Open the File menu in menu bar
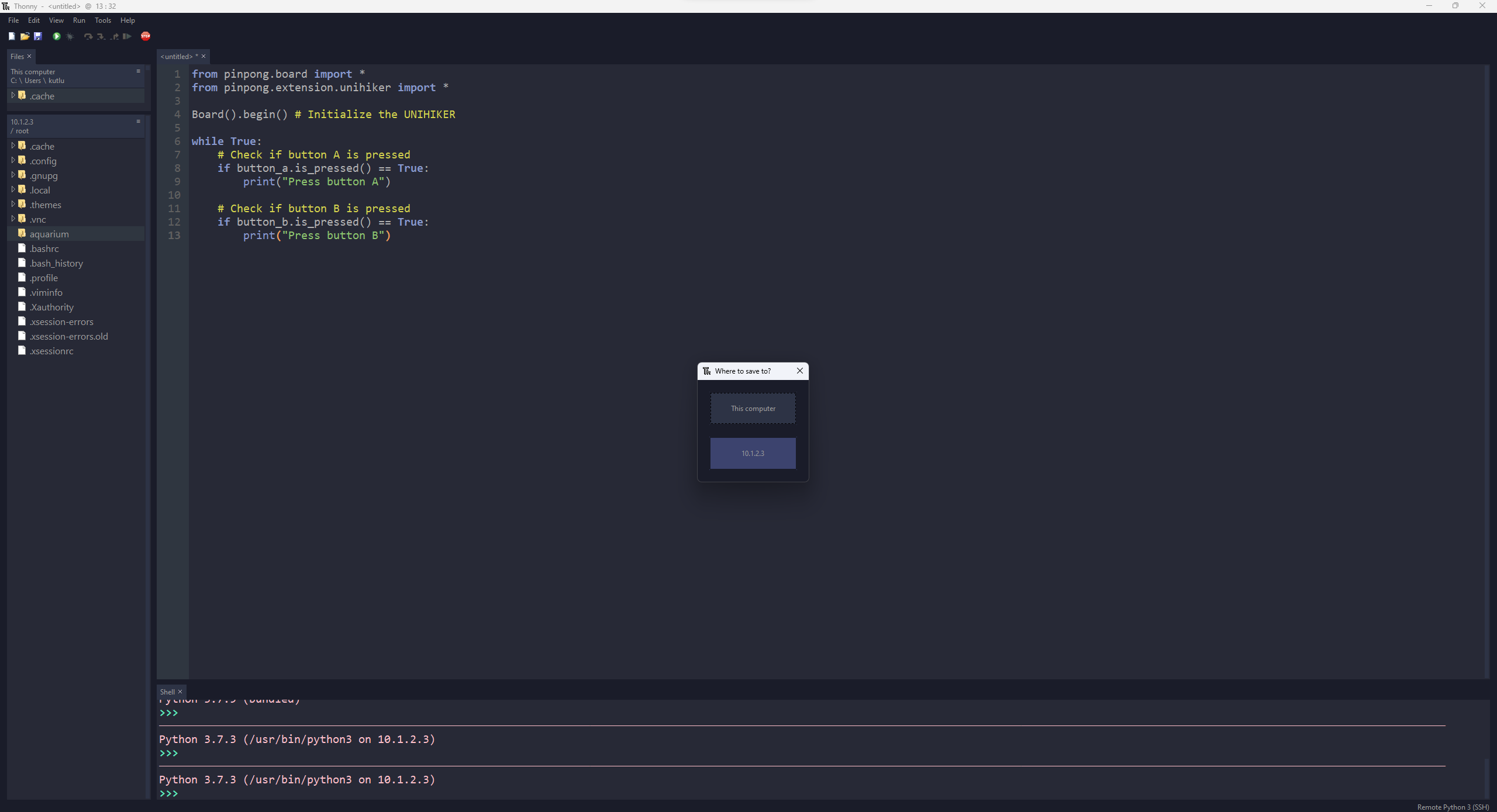 click(14, 20)
